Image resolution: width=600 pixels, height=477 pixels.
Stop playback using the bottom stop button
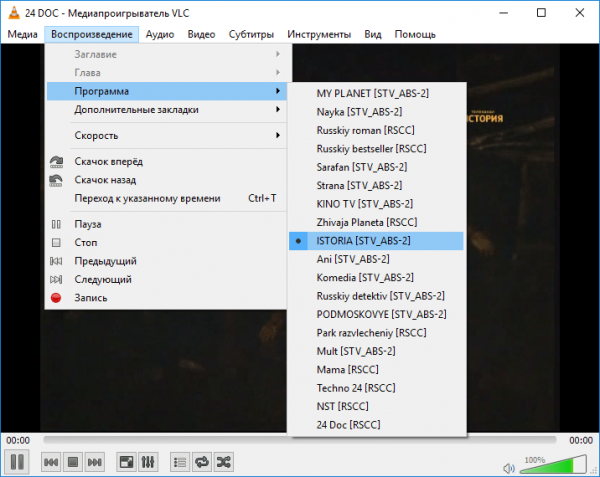tap(73, 462)
